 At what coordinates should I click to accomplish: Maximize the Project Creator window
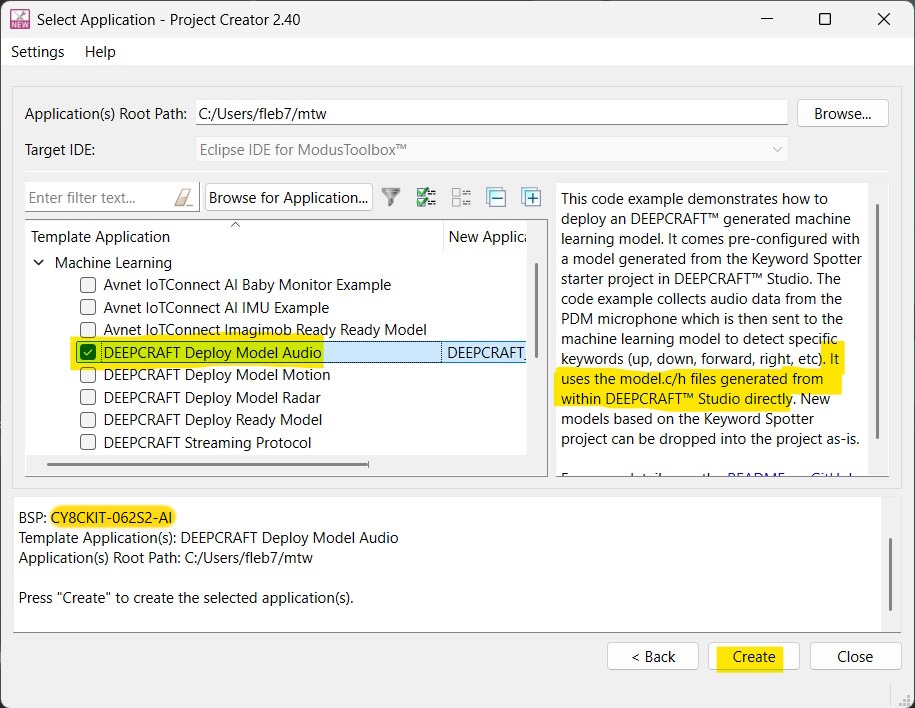pyautogui.click(x=825, y=19)
